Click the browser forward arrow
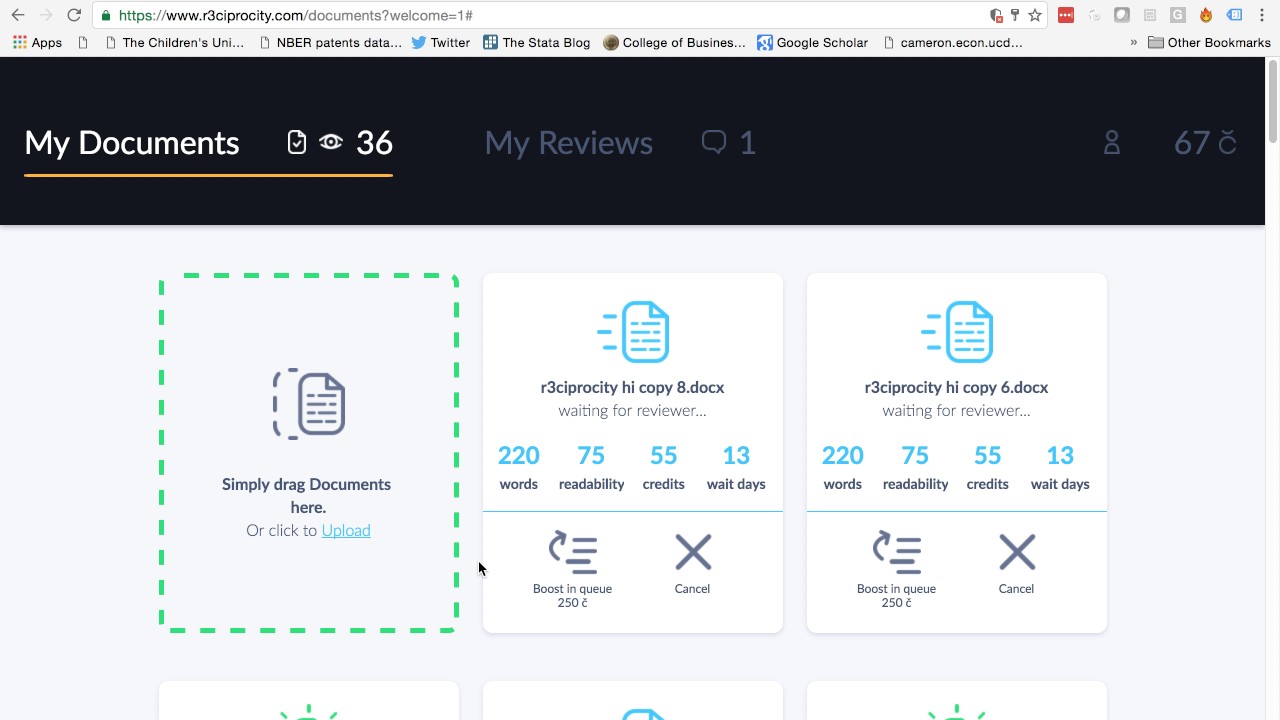Screen dimensions: 1280x720 [46, 15]
